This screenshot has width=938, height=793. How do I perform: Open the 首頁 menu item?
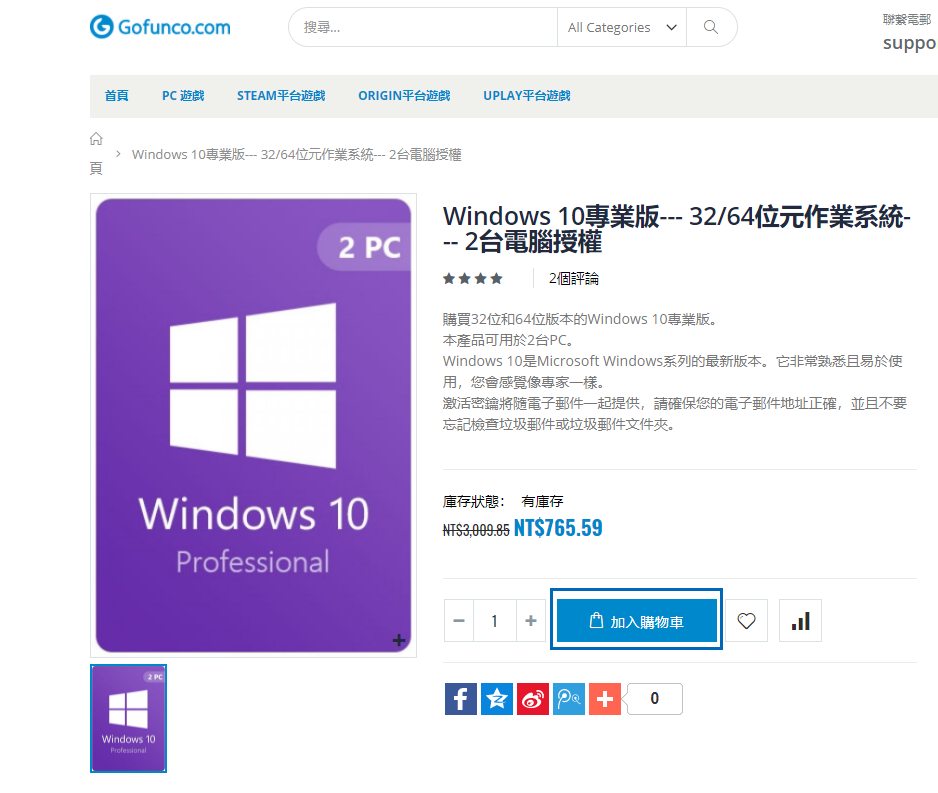(x=117, y=96)
